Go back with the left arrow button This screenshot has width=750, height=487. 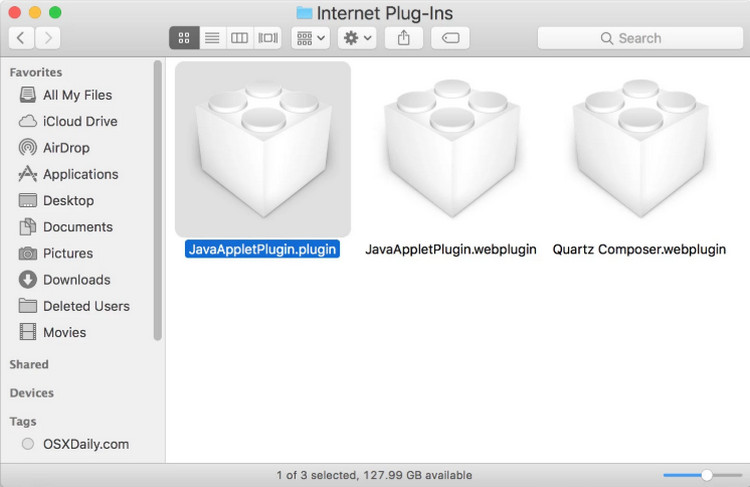21,38
